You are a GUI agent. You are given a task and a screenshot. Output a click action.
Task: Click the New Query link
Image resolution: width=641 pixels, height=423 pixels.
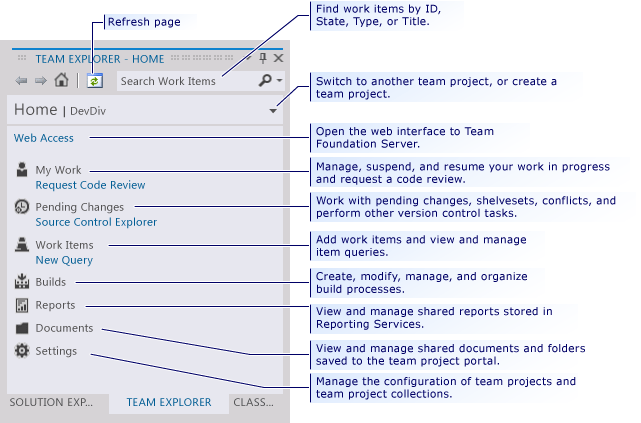click(x=64, y=260)
